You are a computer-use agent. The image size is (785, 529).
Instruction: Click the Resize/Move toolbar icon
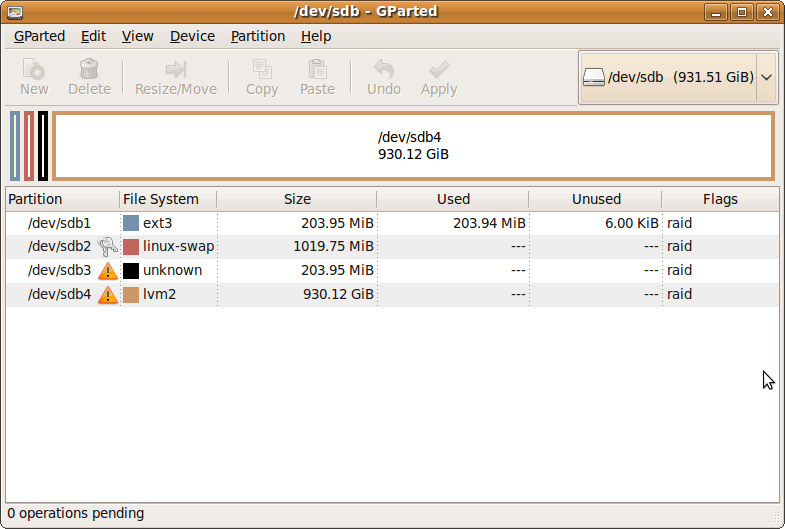[176, 70]
